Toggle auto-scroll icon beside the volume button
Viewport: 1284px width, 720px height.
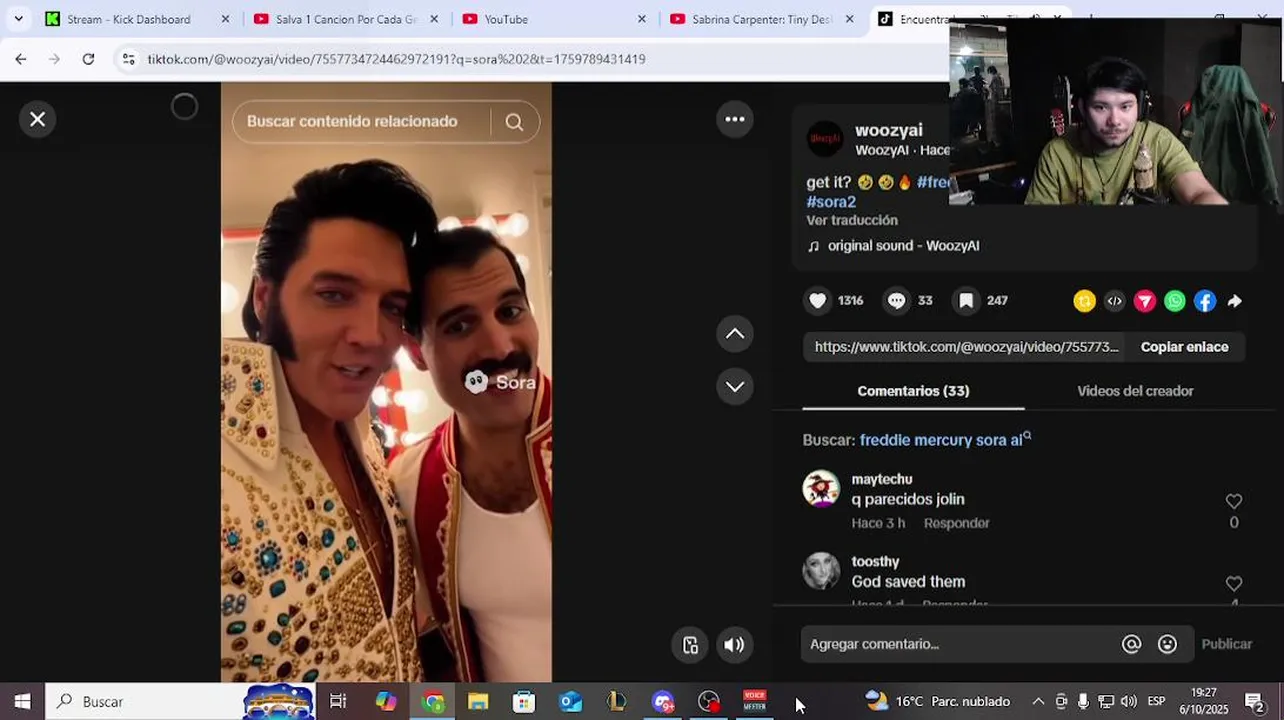[690, 645]
